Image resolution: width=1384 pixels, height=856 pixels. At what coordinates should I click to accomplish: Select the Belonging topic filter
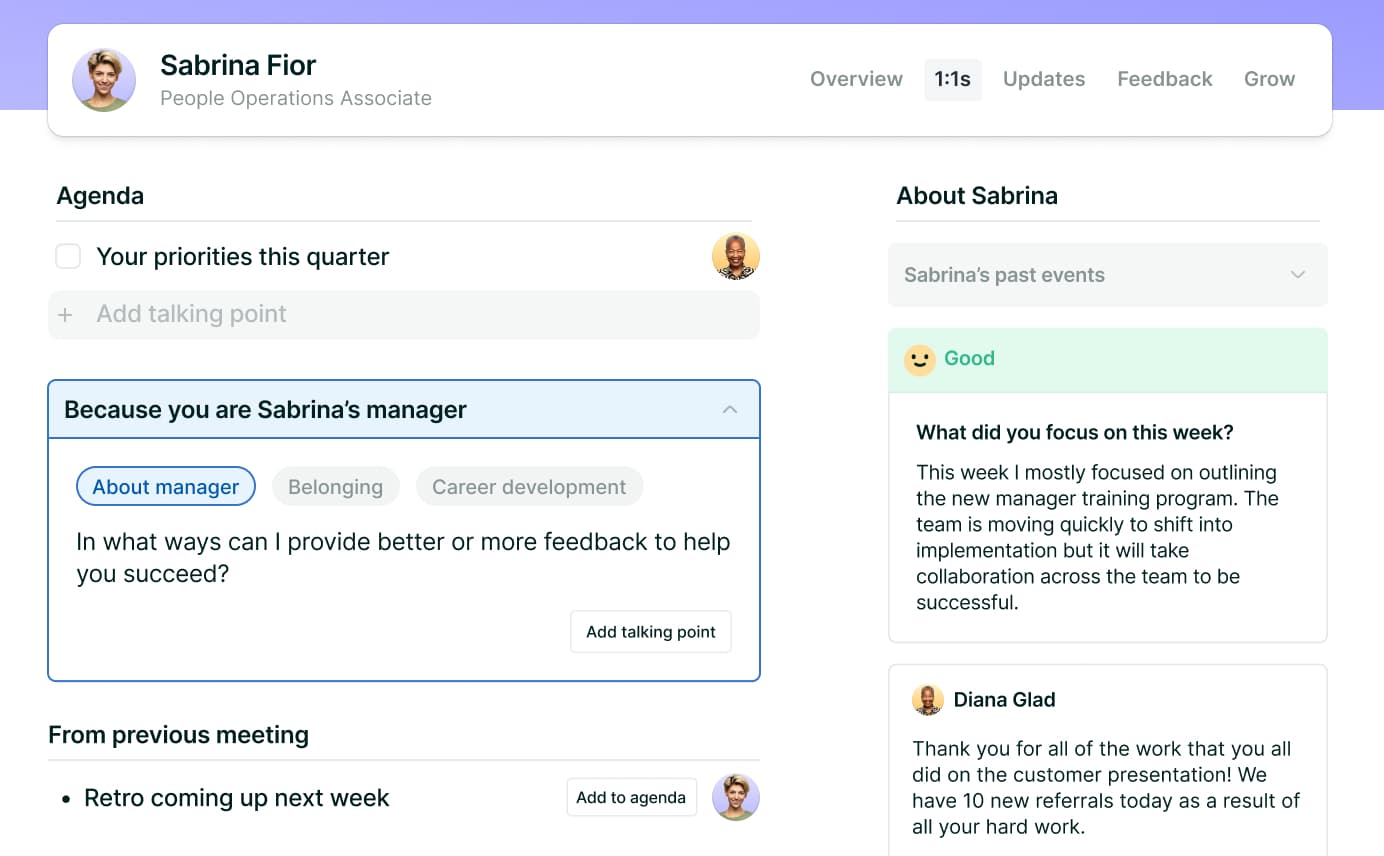[x=335, y=486]
